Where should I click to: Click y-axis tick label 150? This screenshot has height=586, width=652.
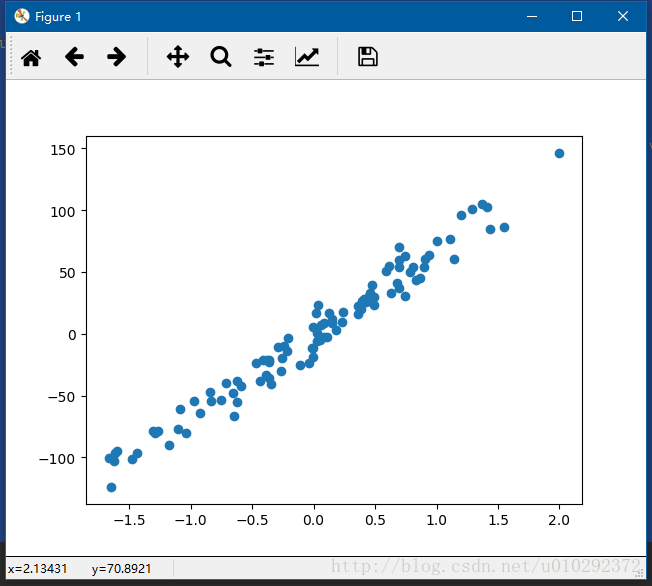[63, 150]
